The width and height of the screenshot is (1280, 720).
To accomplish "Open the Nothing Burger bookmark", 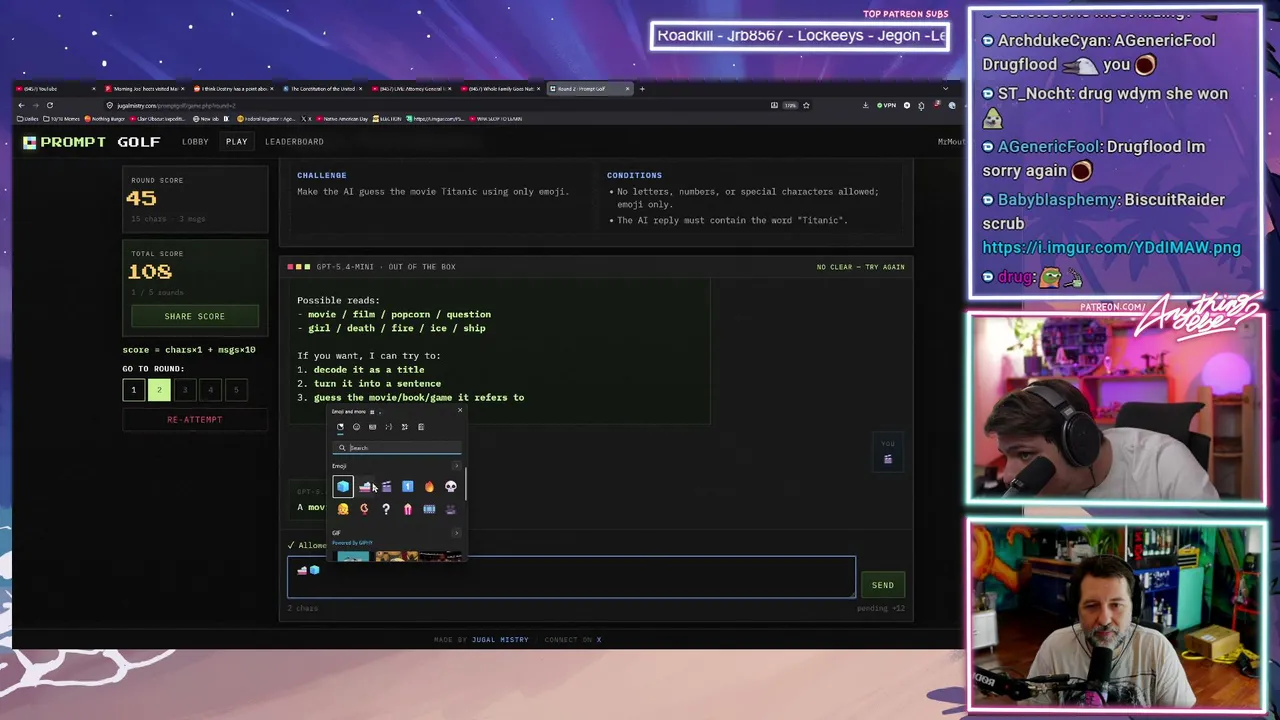I will click(104, 119).
